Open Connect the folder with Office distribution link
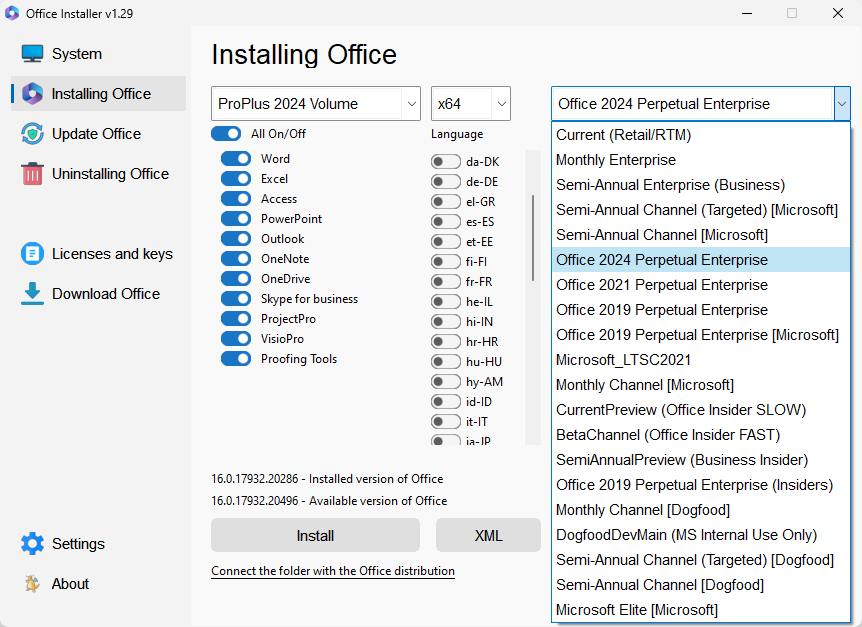 click(x=333, y=571)
